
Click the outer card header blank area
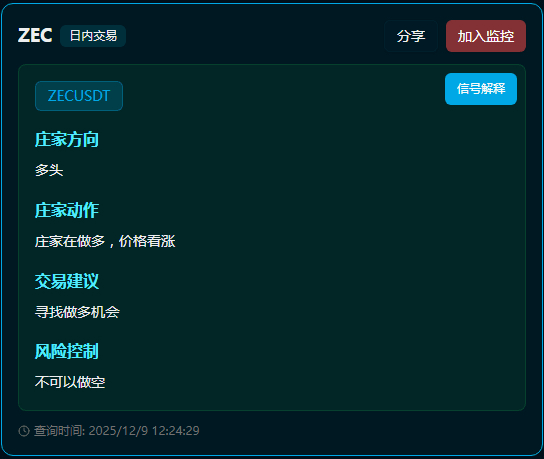click(x=255, y=36)
